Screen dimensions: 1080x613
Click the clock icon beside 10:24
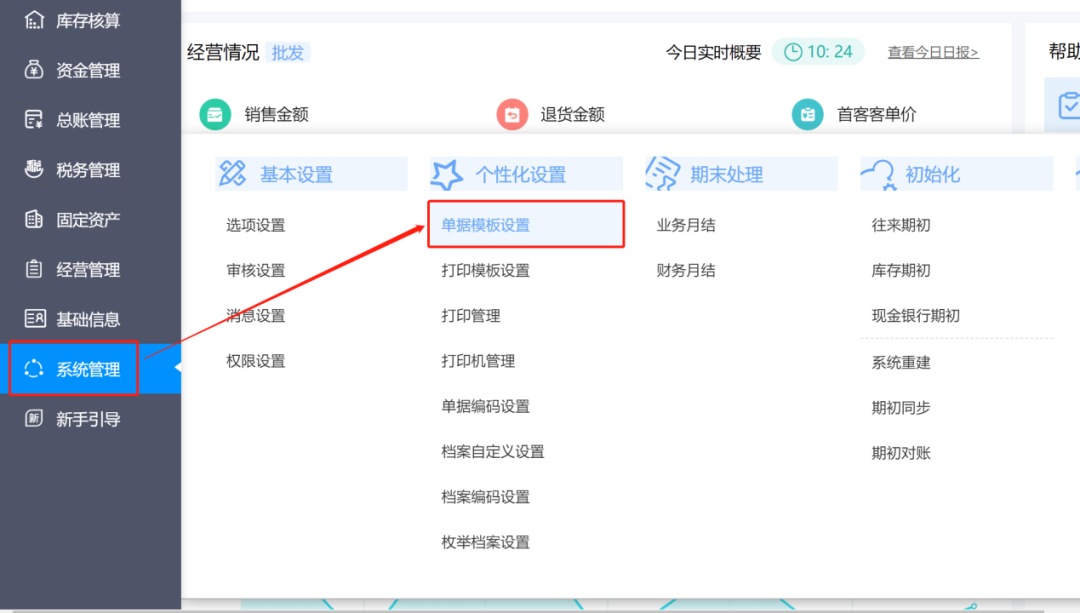click(x=793, y=52)
